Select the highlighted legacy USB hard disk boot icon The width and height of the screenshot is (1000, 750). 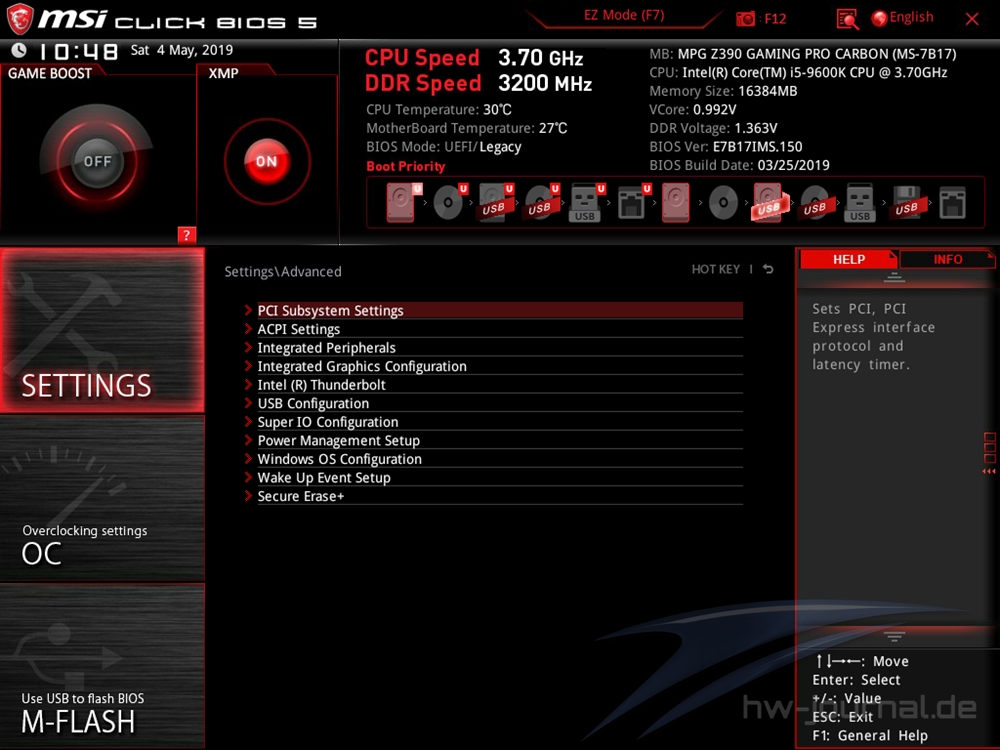point(770,202)
